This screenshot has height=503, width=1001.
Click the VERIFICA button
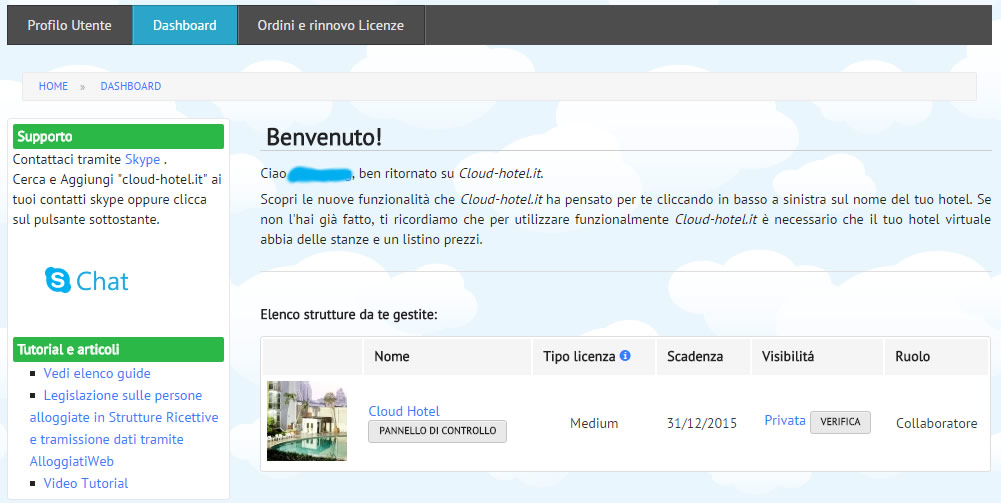point(840,422)
